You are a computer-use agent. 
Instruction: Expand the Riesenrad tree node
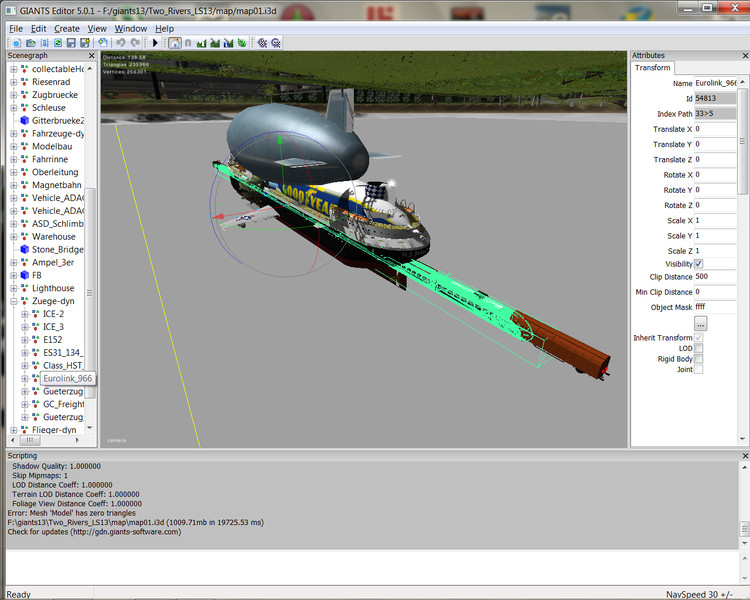[13, 82]
